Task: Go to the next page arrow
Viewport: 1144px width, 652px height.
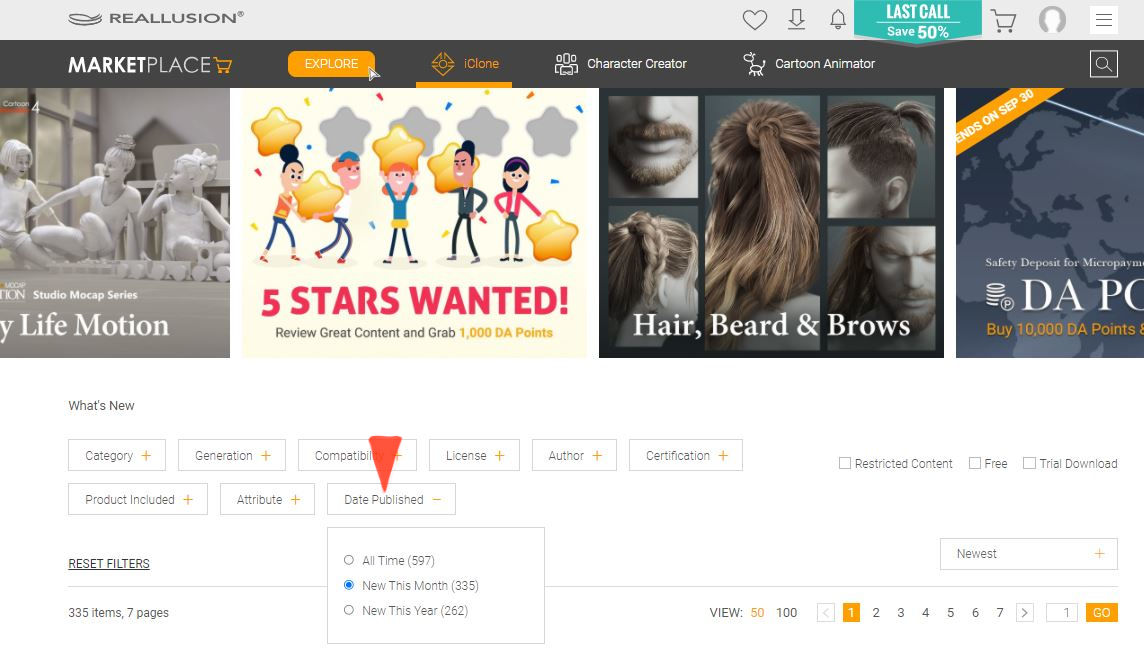Action: tap(1024, 613)
